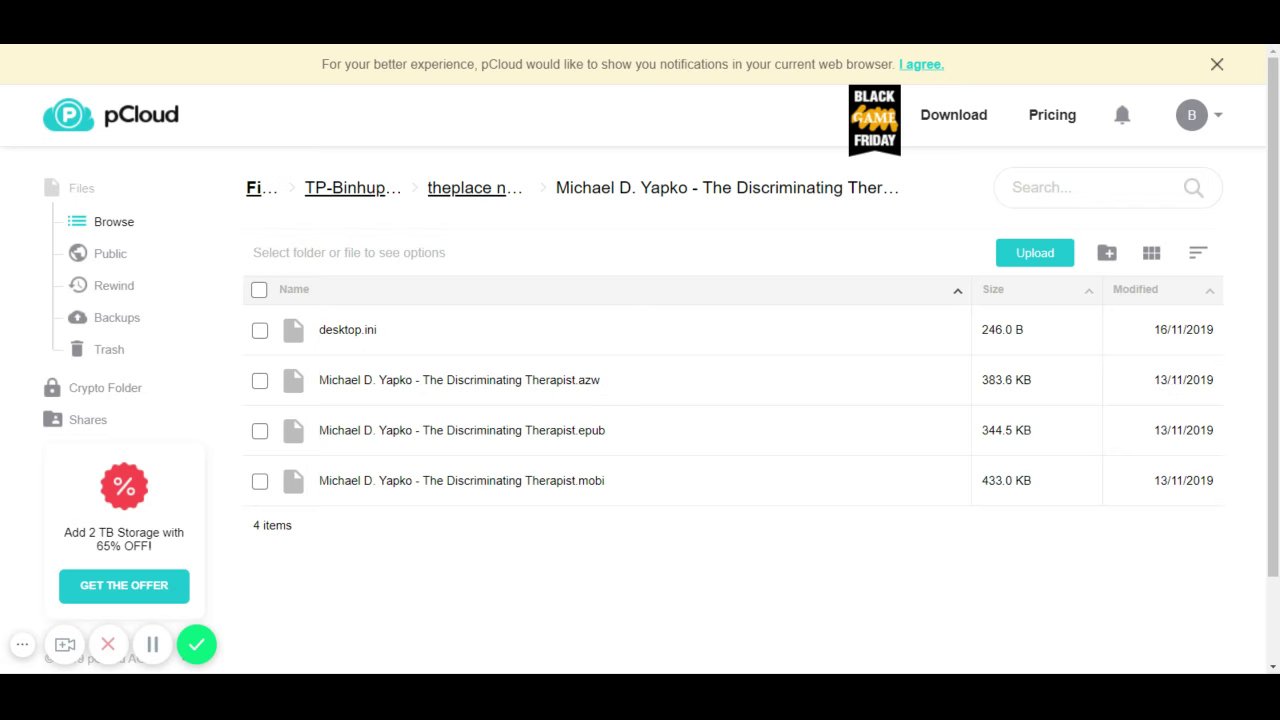Click the search magnifier icon
The image size is (1280, 720).
pos(1193,188)
